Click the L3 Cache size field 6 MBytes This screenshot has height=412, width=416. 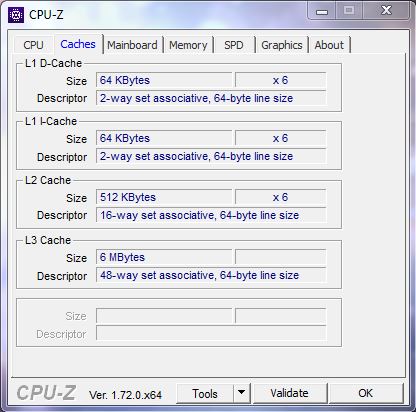pos(164,257)
